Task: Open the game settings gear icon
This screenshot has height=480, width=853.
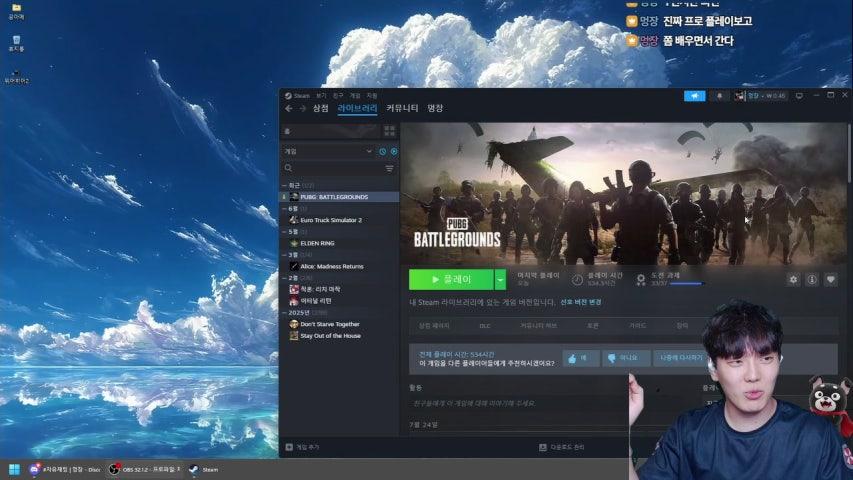Action: [x=793, y=279]
